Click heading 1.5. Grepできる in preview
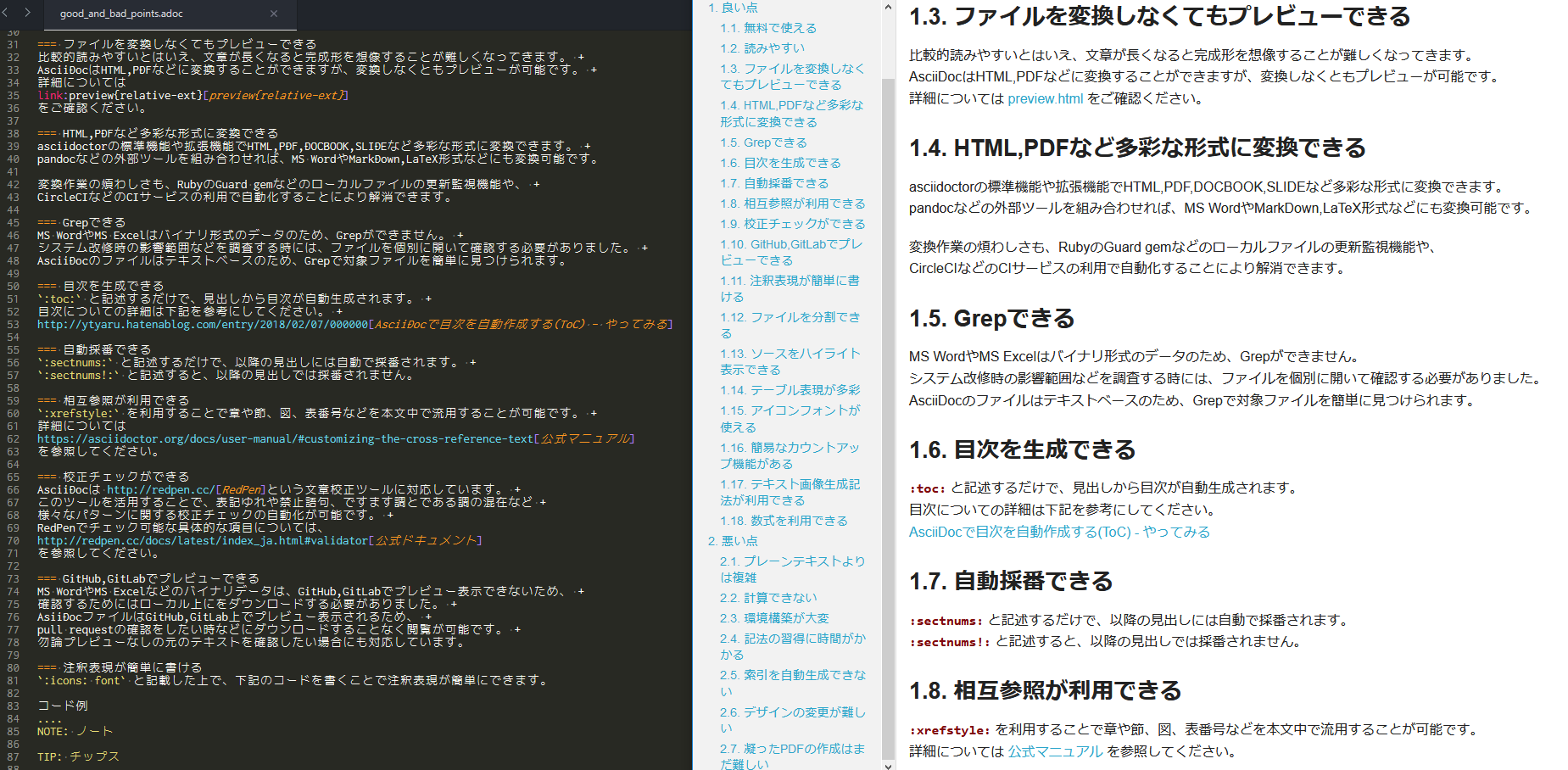1568x770 pixels. (991, 318)
